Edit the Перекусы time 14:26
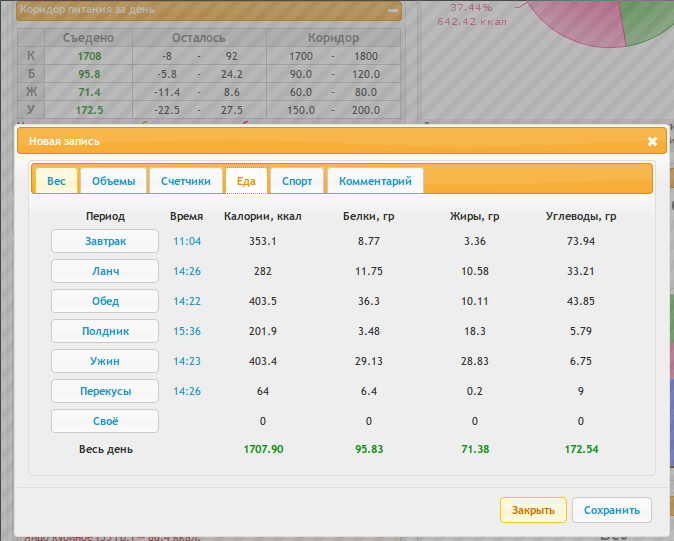674x541 pixels. (x=187, y=391)
